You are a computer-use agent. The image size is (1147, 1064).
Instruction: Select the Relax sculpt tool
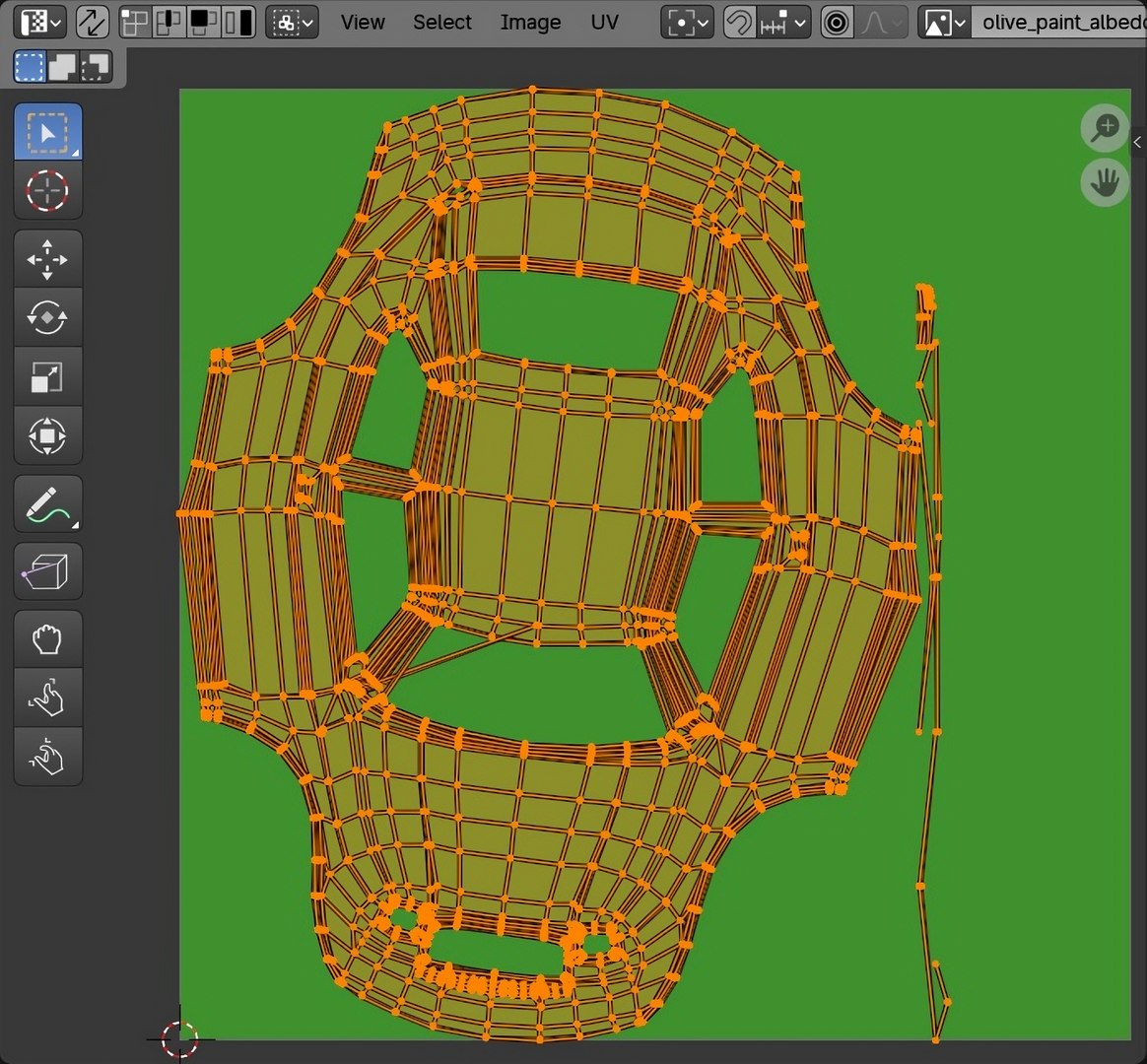47,698
